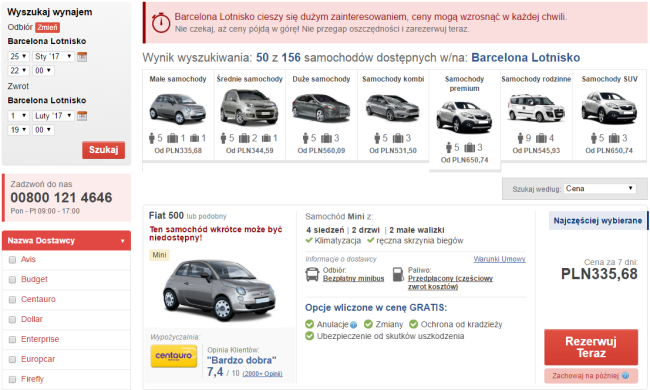Tick the Europcar supplier checkbox
The width and height of the screenshot is (650, 390).
tap(12, 359)
